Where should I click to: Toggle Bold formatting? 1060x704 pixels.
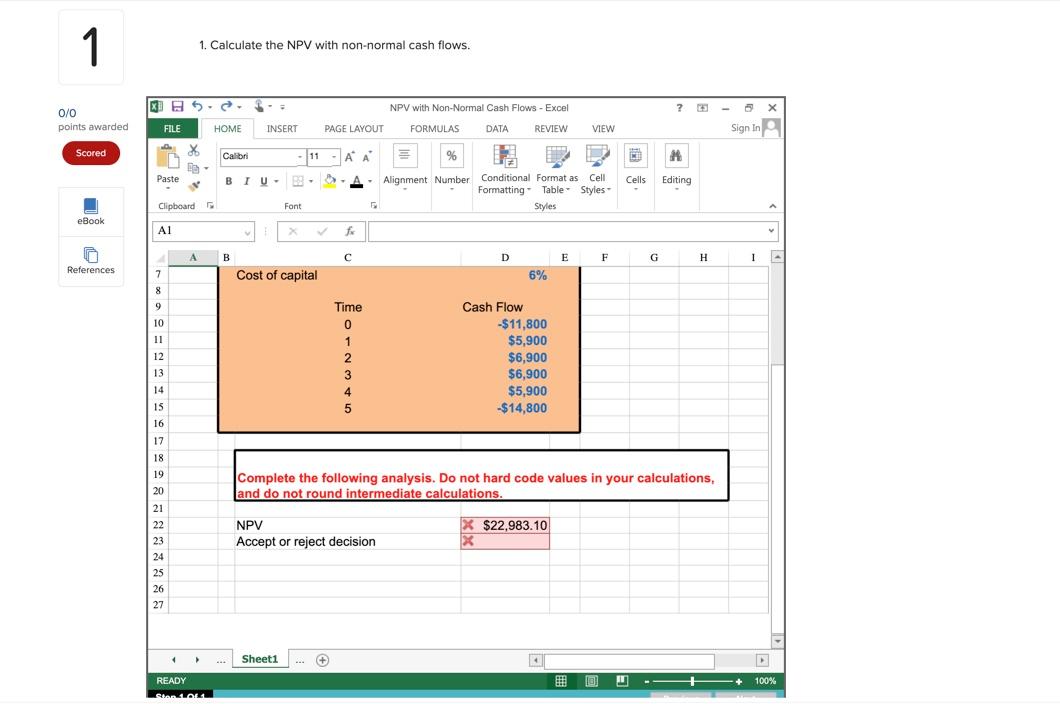tap(229, 181)
